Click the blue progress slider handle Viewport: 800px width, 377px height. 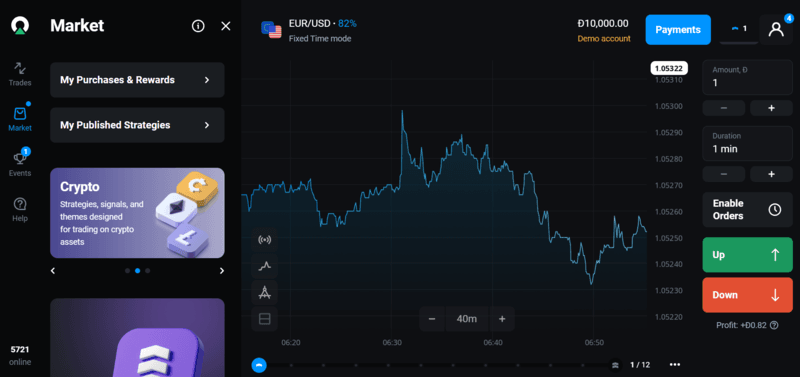point(259,365)
